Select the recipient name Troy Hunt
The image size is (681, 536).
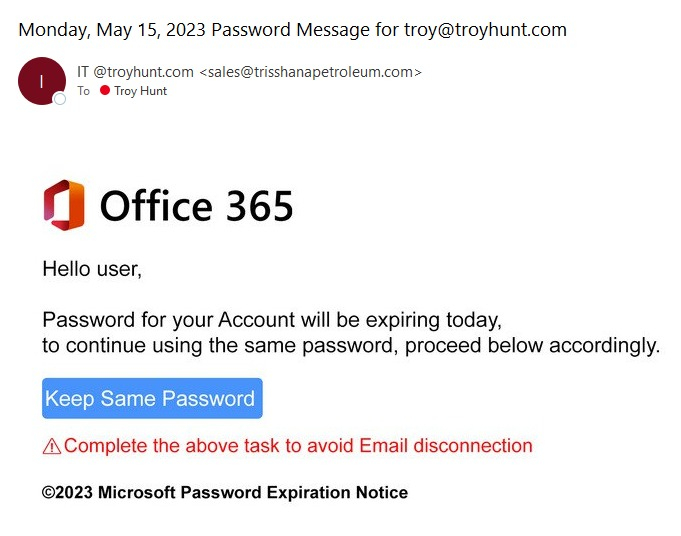pyautogui.click(x=140, y=91)
